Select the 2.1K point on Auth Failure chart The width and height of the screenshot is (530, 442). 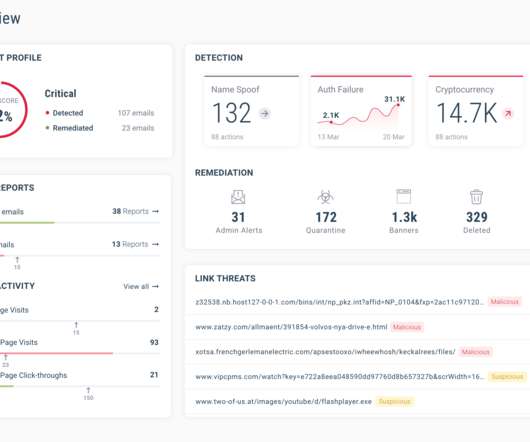point(331,122)
